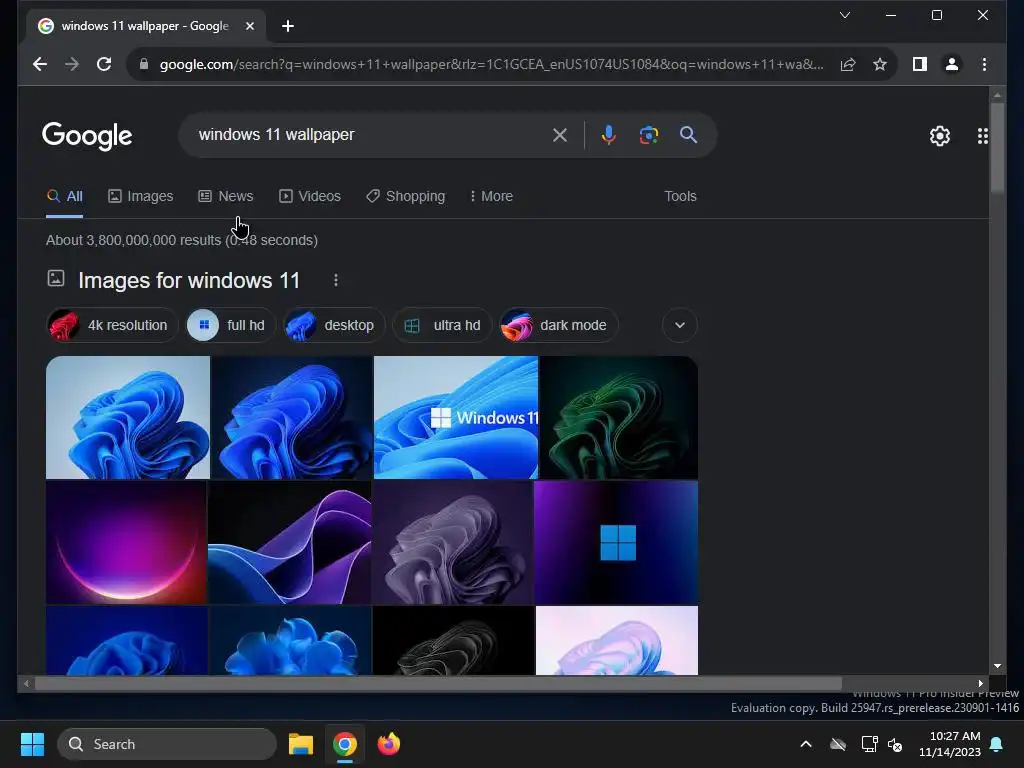Click the scrollbar down arrow
Screen dimensions: 1024x768
tap(997, 666)
